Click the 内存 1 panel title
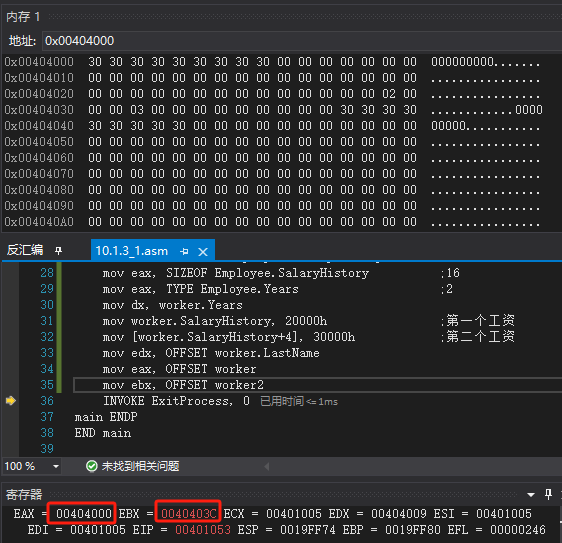Image resolution: width=562 pixels, height=543 pixels. [x=23, y=16]
